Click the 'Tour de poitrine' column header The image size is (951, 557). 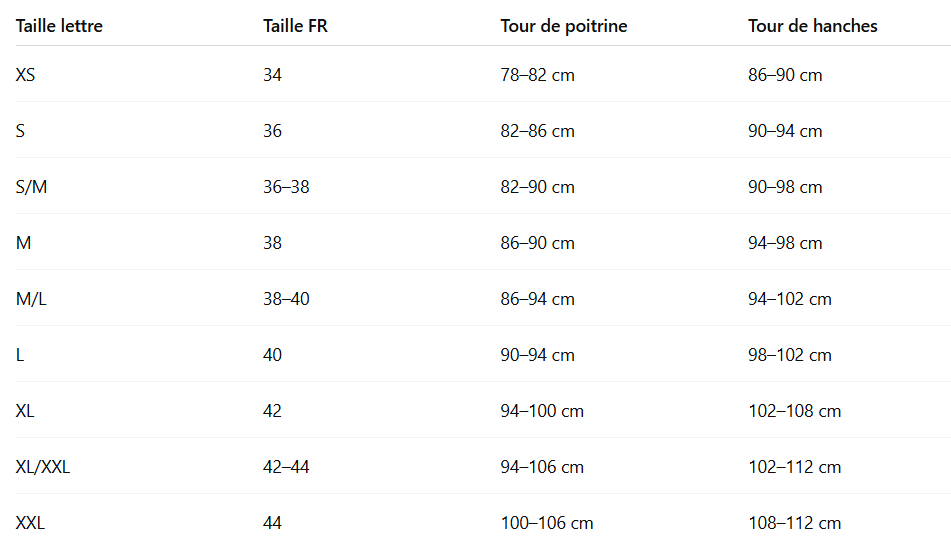[x=564, y=26]
